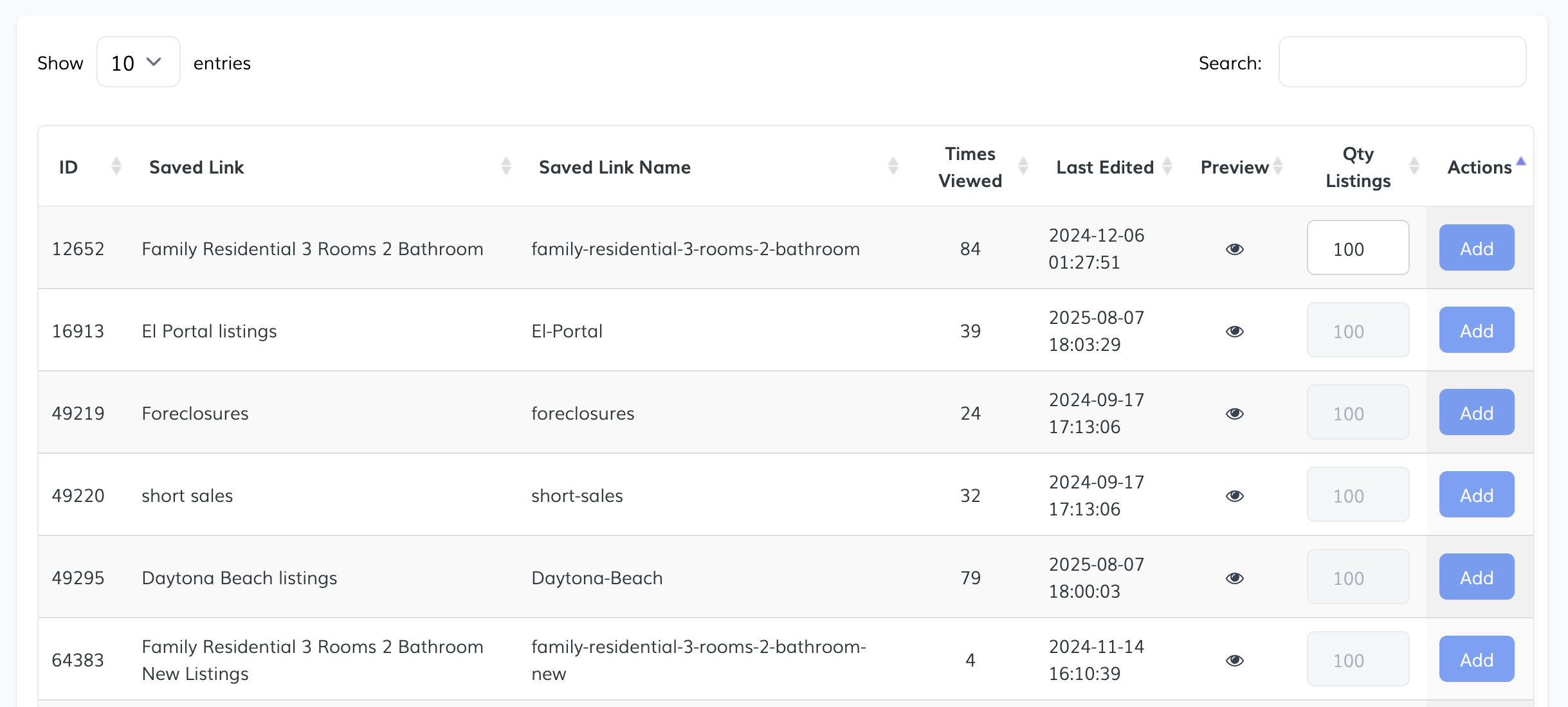This screenshot has width=1568, height=707.
Task: Sort by Actions column header
Action: pyautogui.click(x=1479, y=167)
